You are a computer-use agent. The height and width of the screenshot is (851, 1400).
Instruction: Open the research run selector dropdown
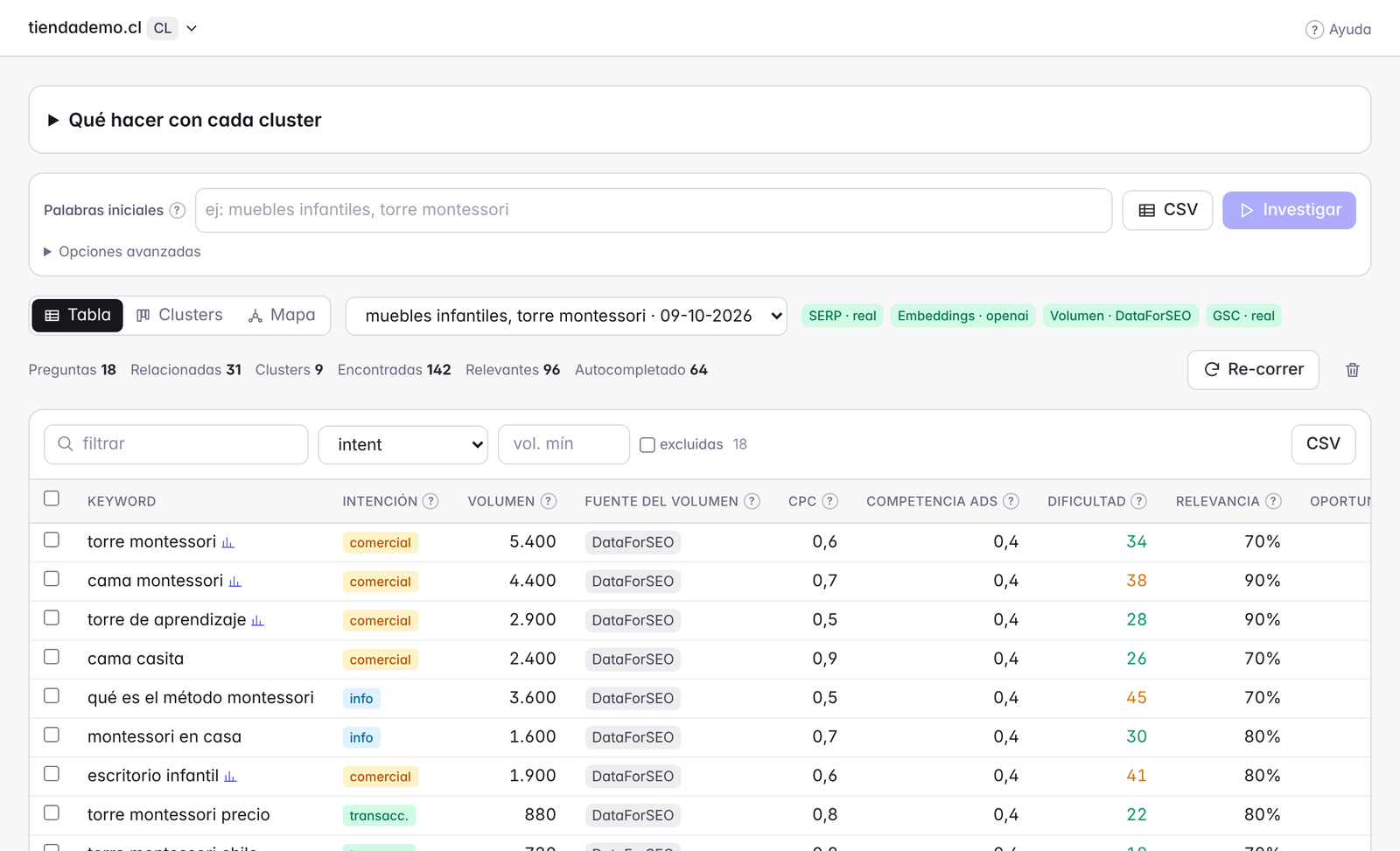click(566, 316)
